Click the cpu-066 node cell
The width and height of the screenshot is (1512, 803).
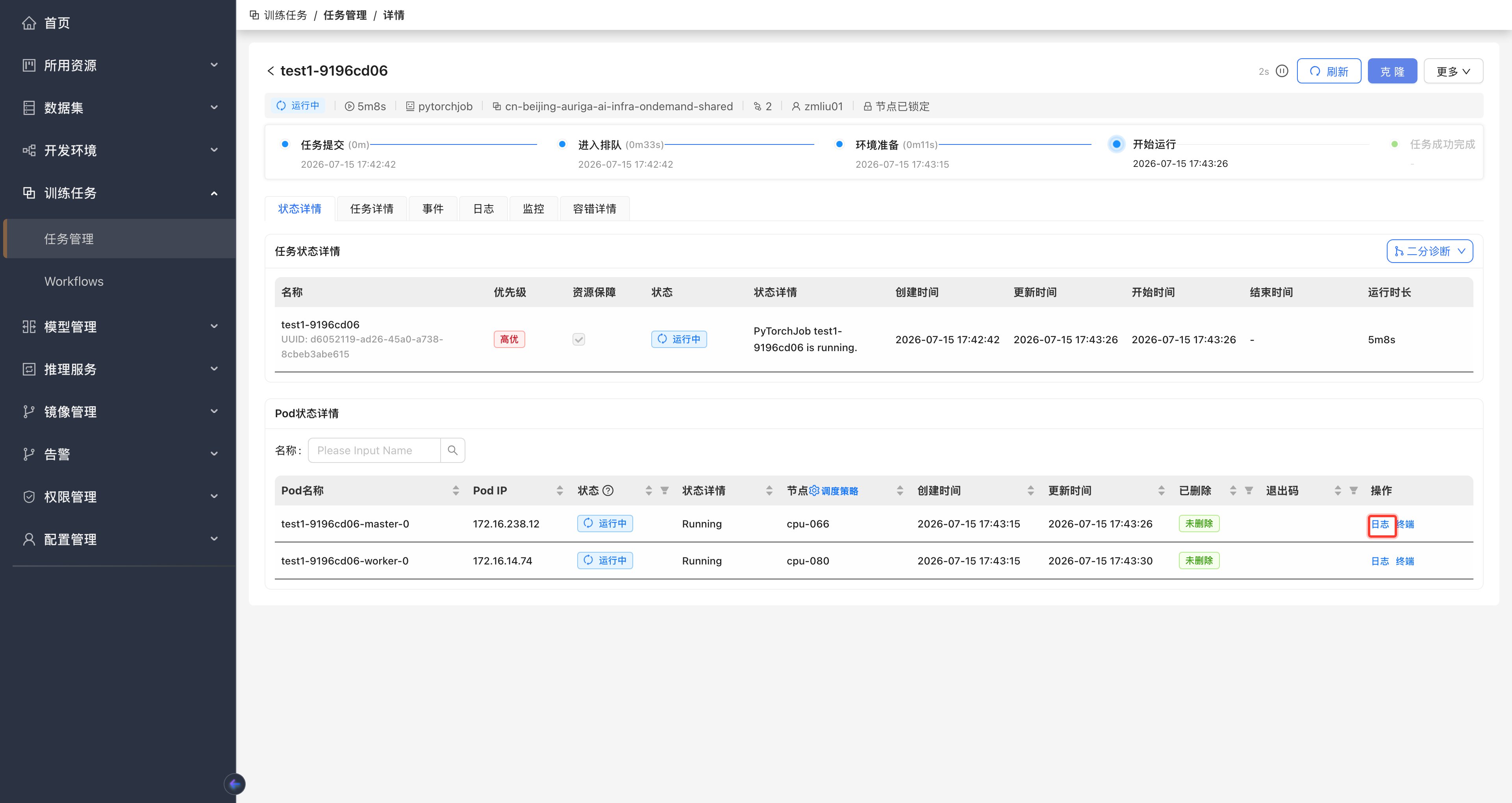pos(808,524)
